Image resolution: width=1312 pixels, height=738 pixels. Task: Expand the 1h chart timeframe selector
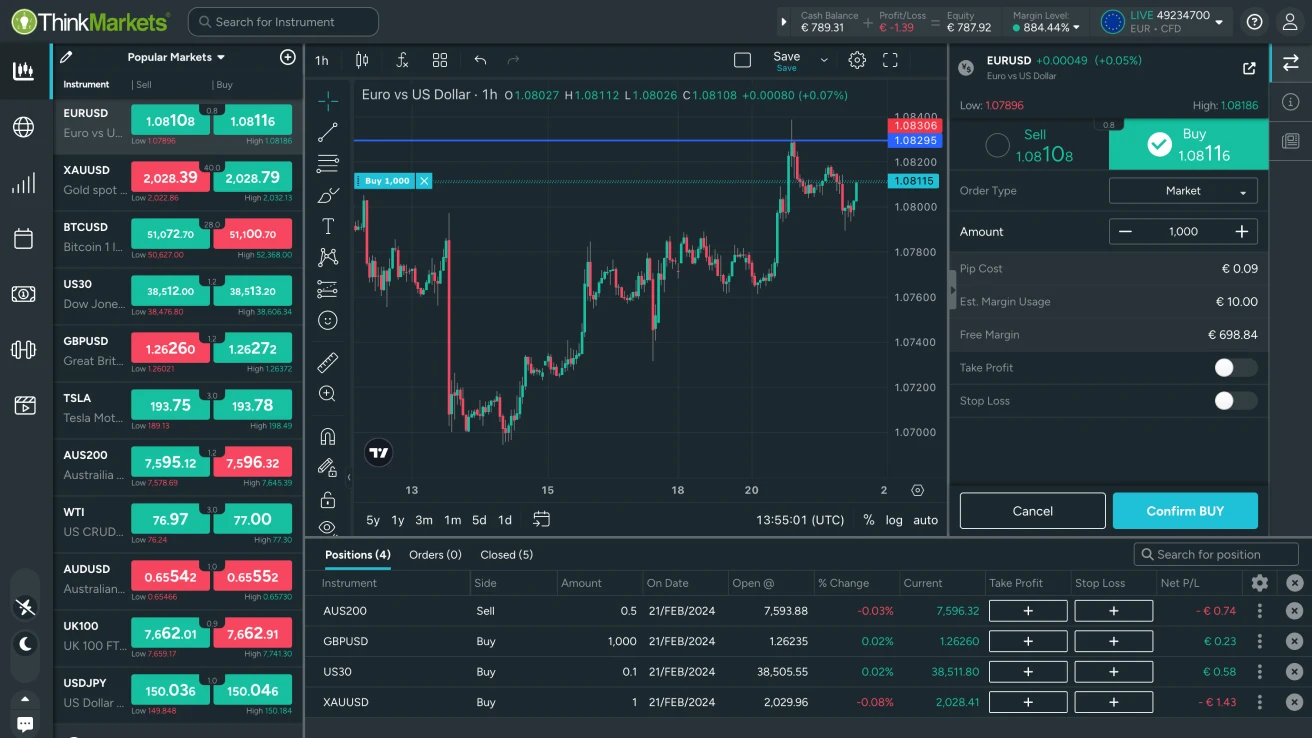(x=321, y=60)
